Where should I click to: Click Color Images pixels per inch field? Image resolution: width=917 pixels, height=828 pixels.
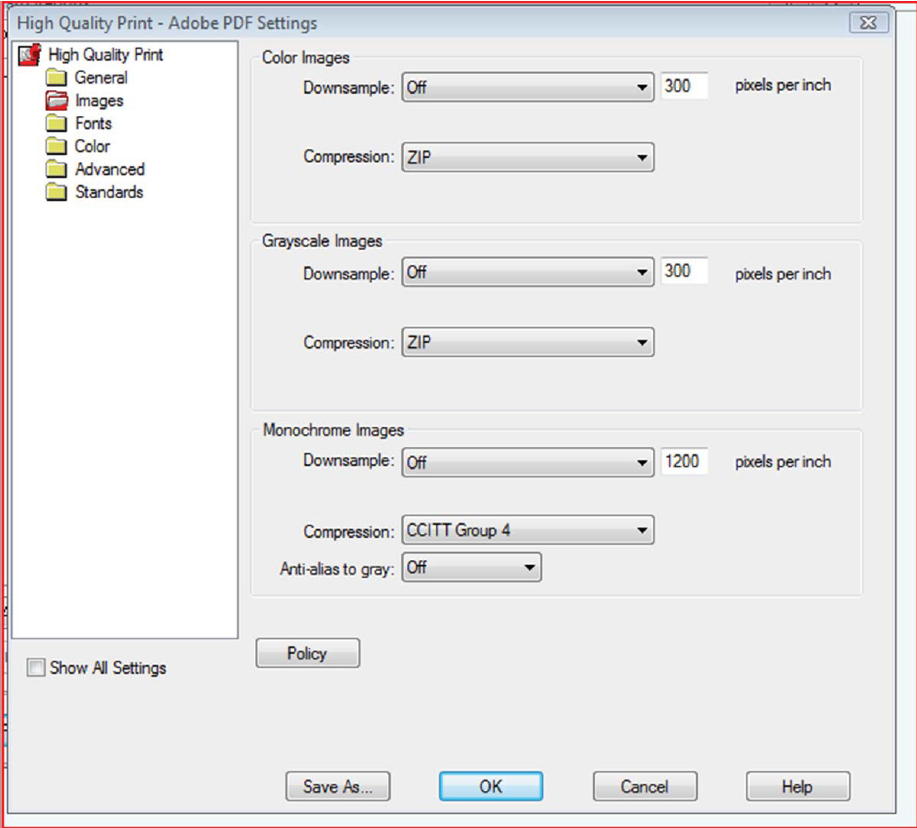pos(684,87)
